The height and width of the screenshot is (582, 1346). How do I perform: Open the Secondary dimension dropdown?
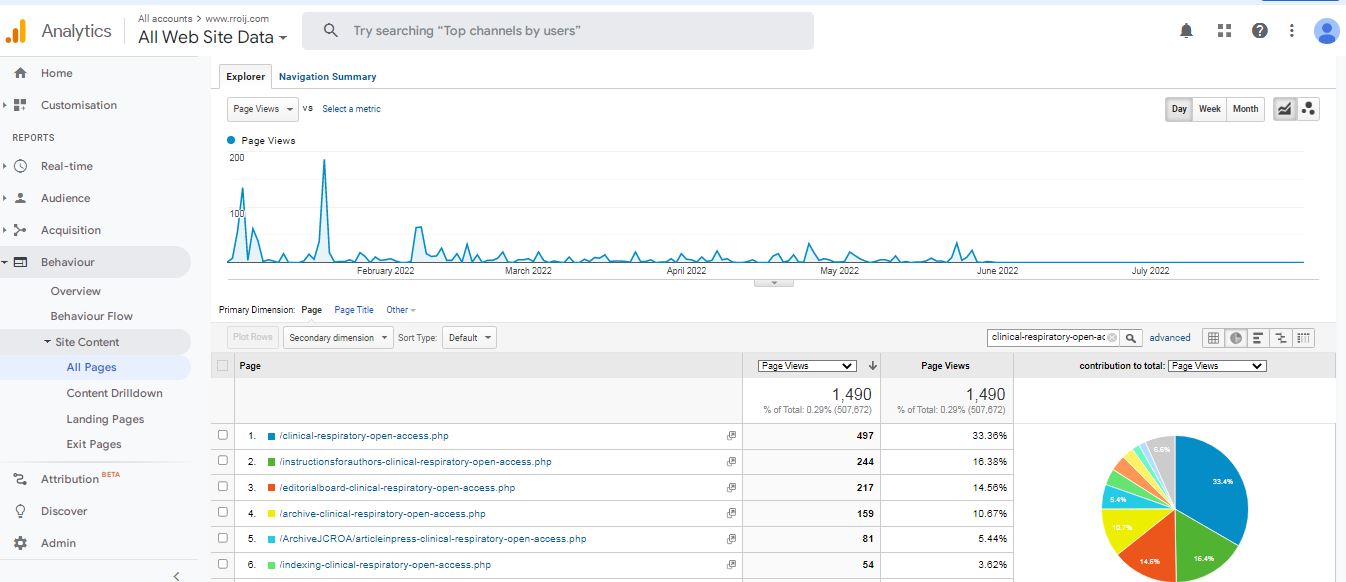tap(338, 338)
